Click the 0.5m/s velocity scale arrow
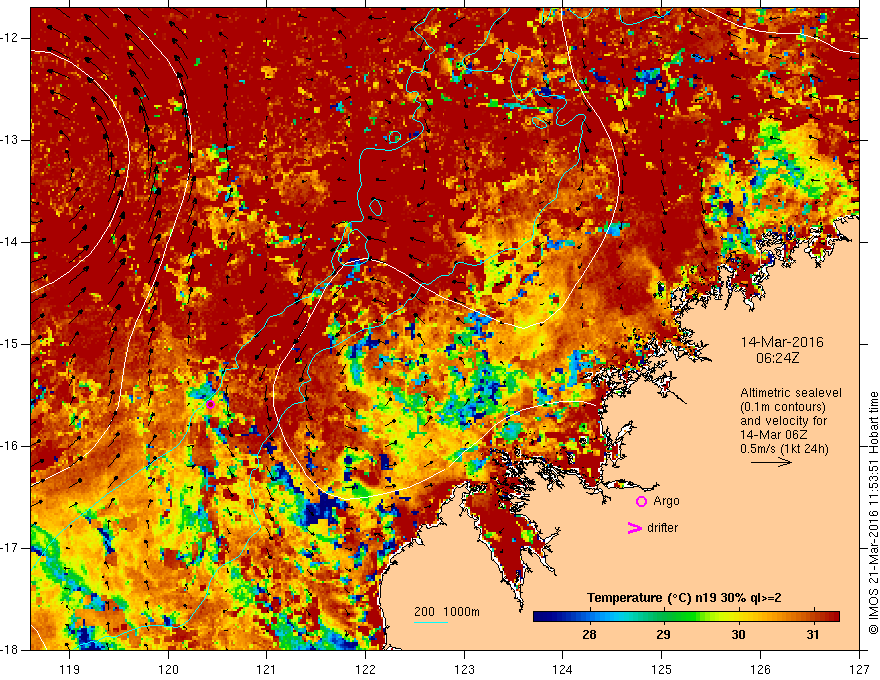880x680 pixels. tap(771, 463)
